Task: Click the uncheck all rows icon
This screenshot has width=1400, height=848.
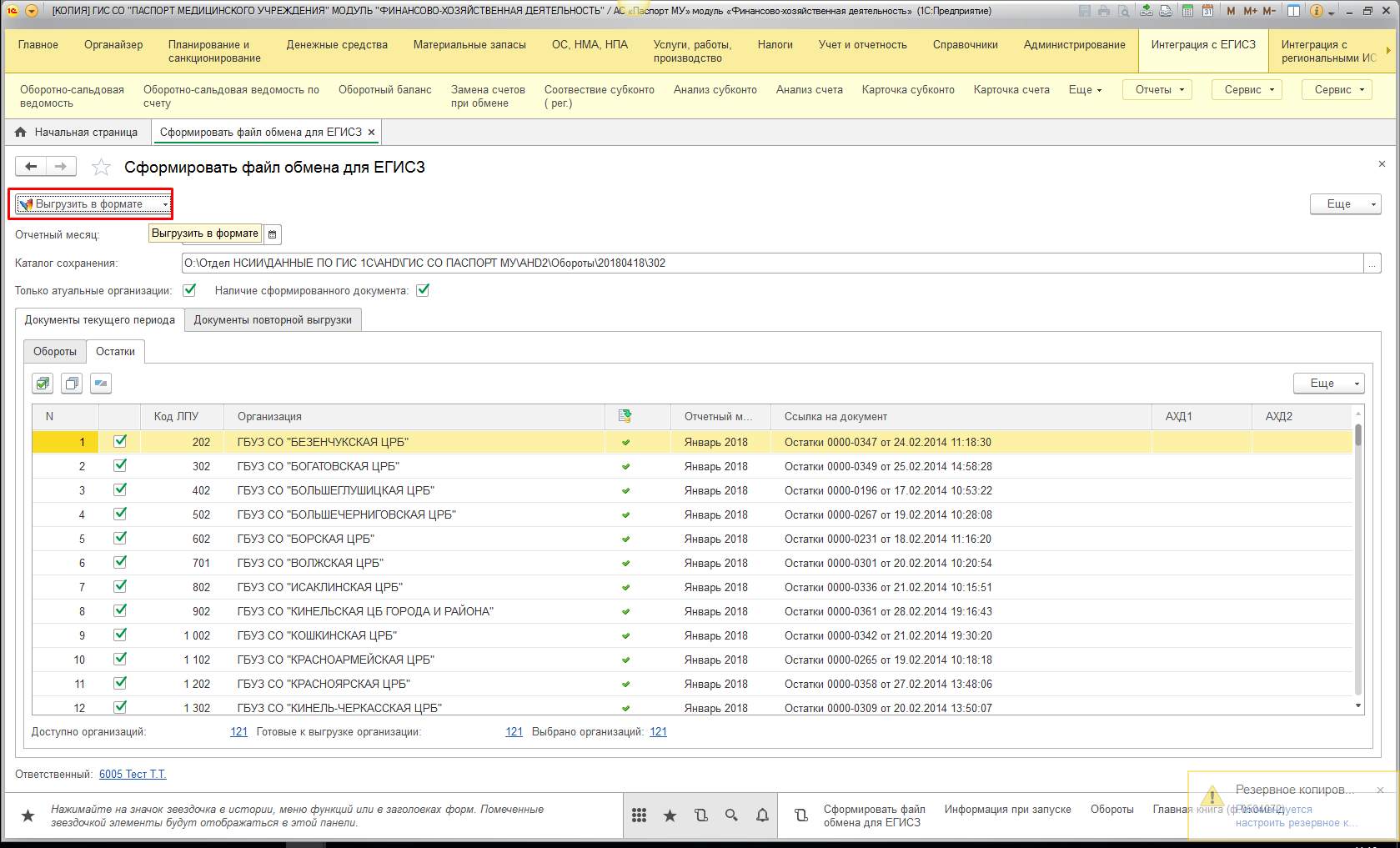Action: click(x=72, y=384)
